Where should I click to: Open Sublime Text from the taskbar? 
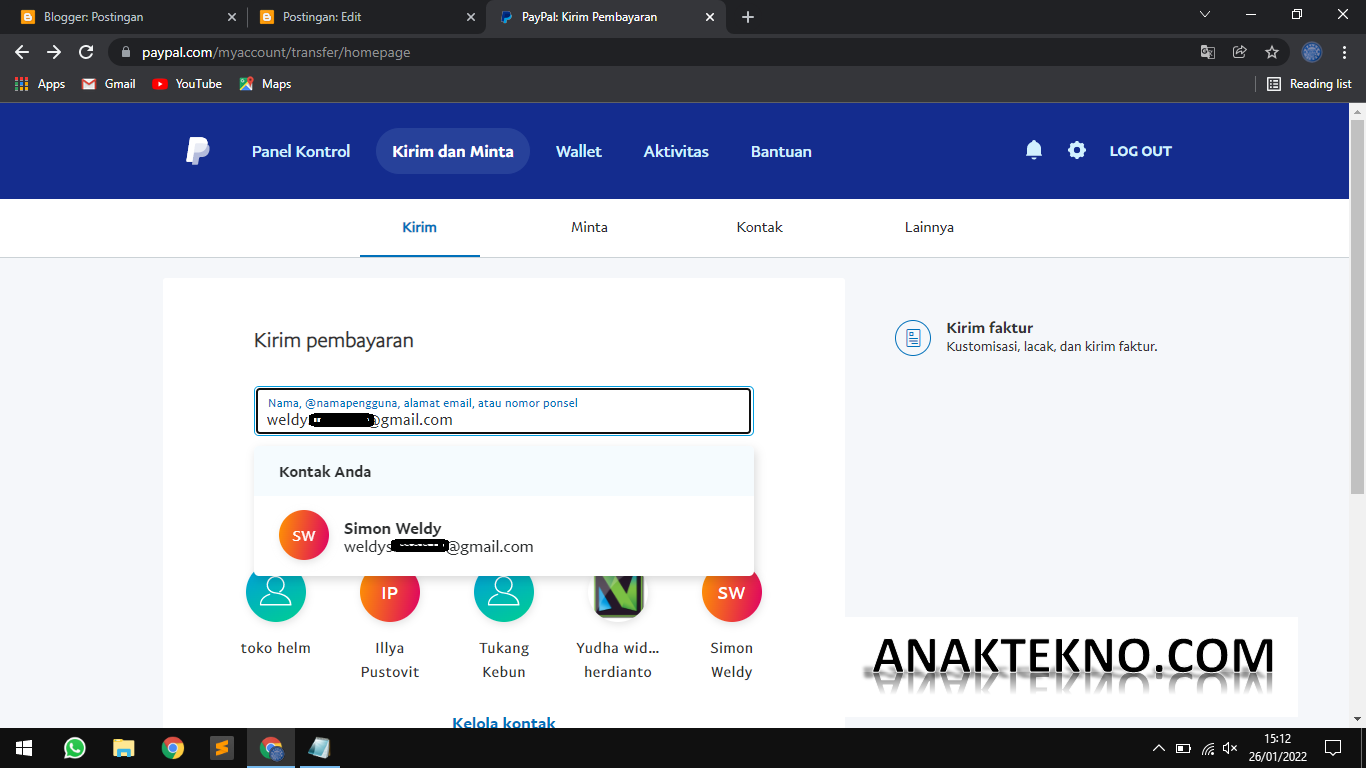pyautogui.click(x=221, y=748)
